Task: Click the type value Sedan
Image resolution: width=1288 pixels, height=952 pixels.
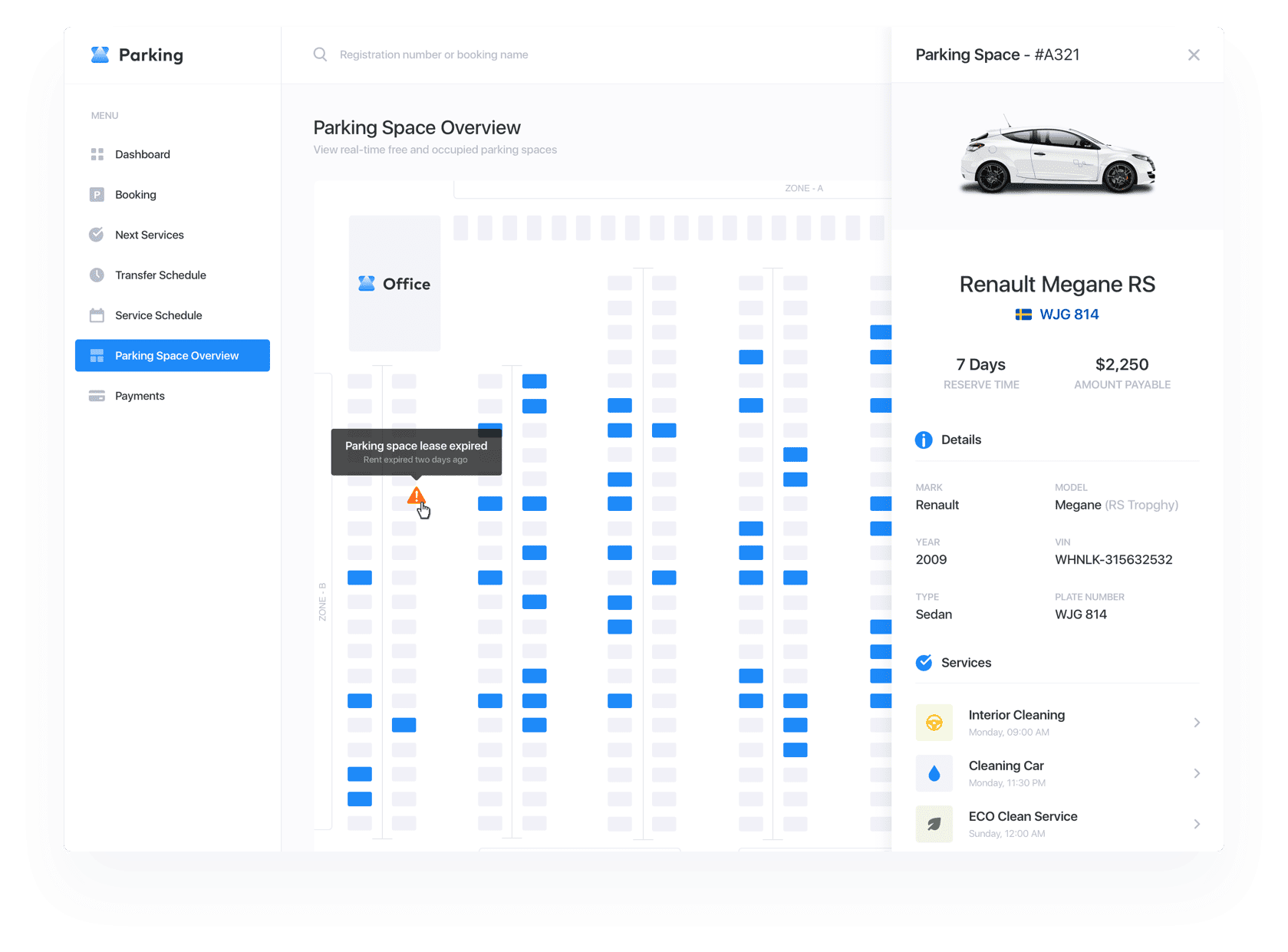Action: (x=934, y=614)
